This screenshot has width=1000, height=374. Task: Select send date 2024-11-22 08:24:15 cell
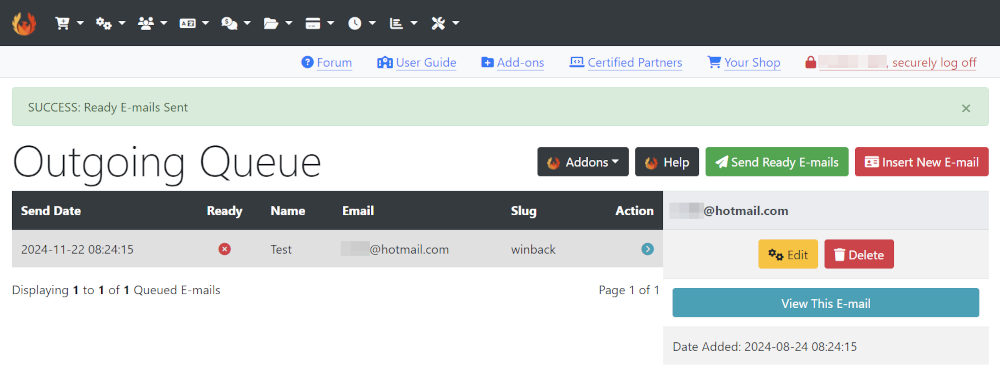pos(77,250)
